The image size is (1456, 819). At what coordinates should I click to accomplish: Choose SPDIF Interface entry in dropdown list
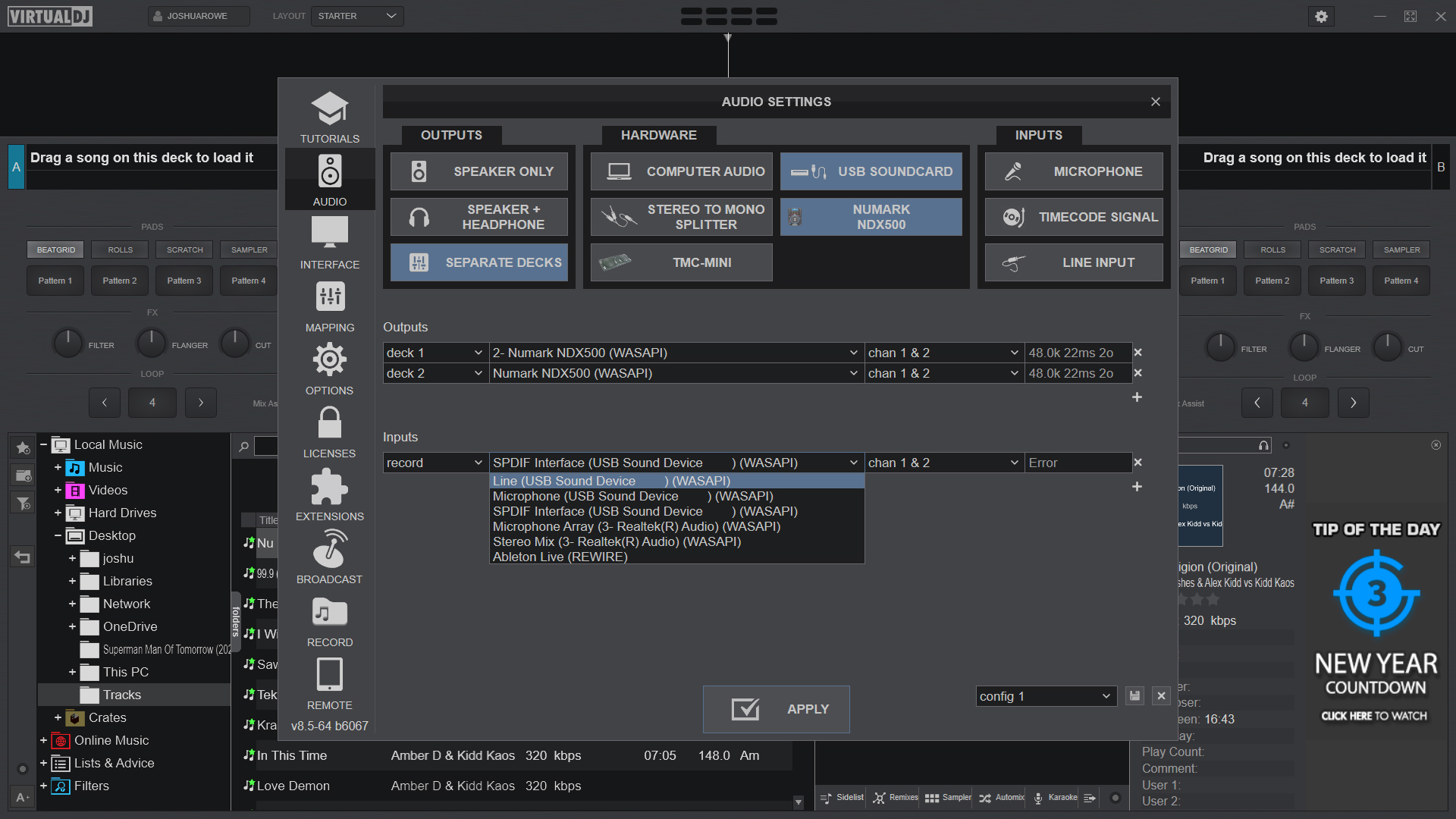(676, 511)
